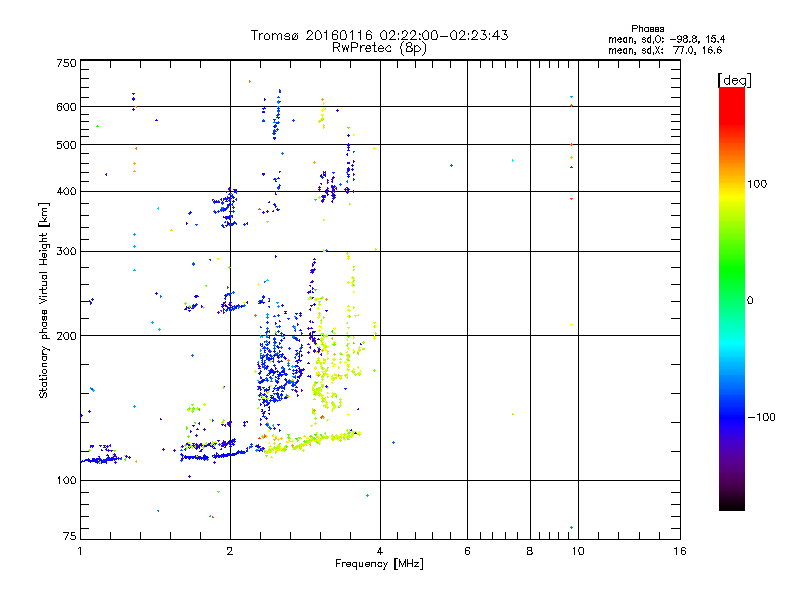This screenshot has height=600, width=800.
Task: Click the colorbar tick label "0"
Action: (750, 300)
